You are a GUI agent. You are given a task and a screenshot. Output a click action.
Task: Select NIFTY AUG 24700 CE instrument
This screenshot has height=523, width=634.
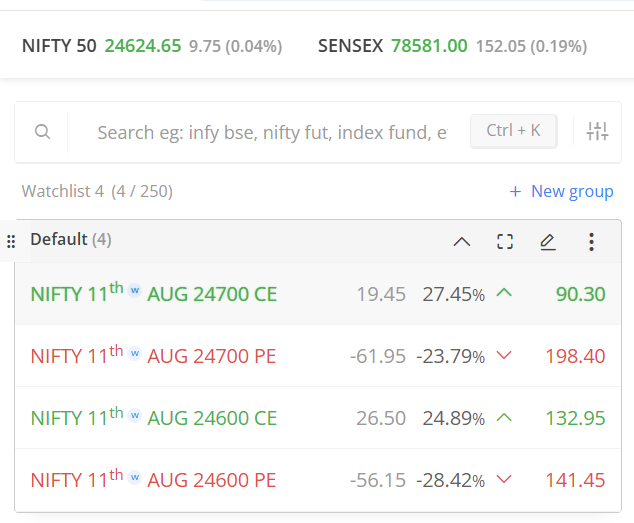pos(154,293)
